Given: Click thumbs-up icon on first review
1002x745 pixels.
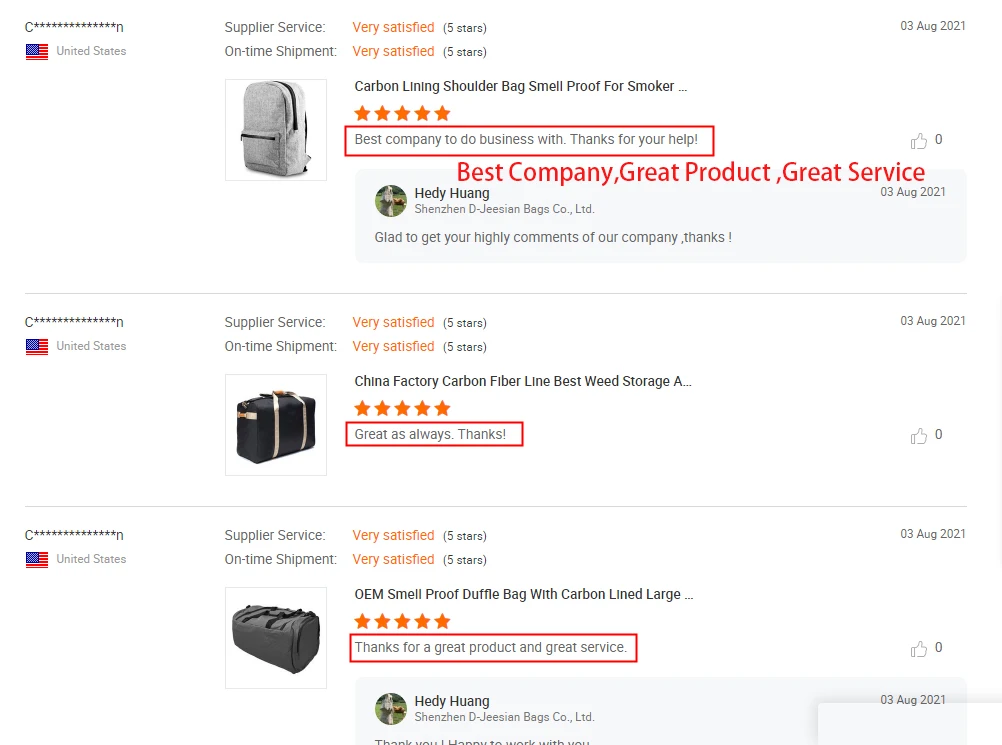Looking at the screenshot, I should point(919,141).
